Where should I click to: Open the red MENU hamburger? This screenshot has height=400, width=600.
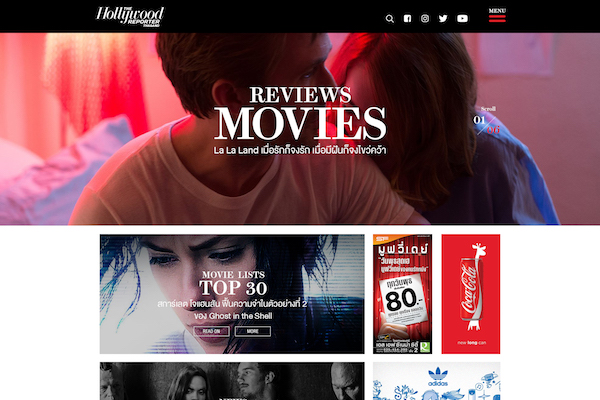[497, 15]
